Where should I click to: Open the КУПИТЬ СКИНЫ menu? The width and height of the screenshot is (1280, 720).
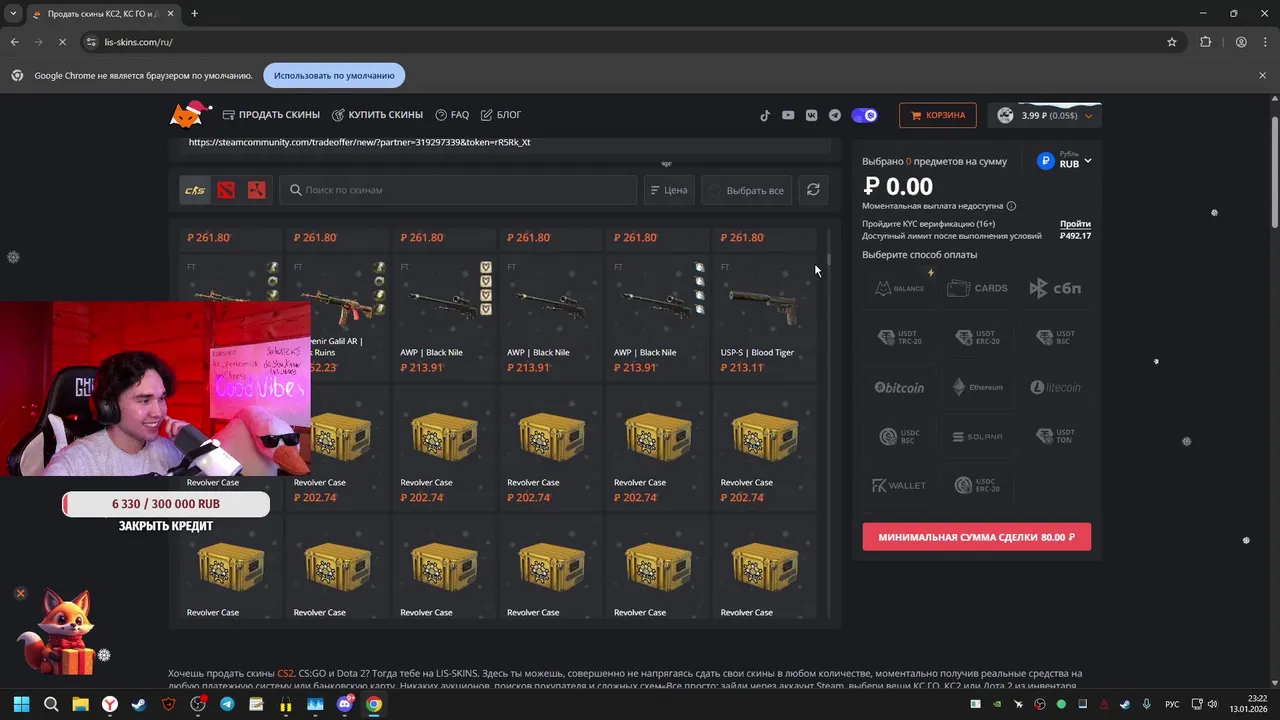click(377, 115)
